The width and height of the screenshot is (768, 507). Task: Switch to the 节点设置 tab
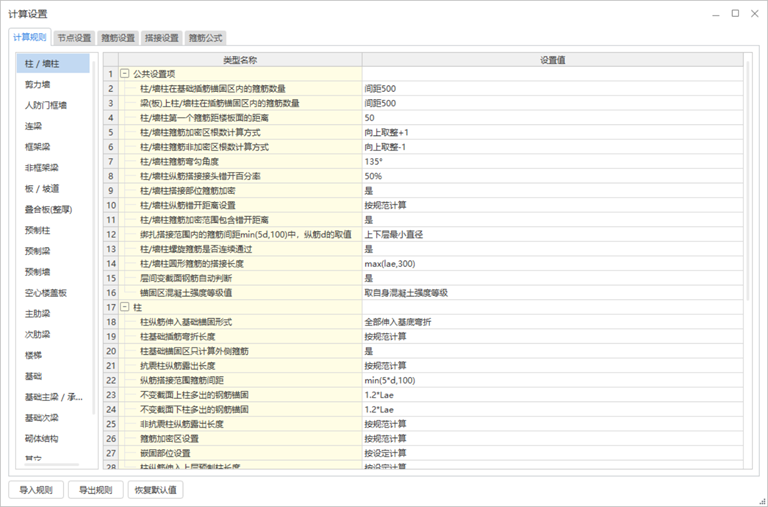coord(74,38)
